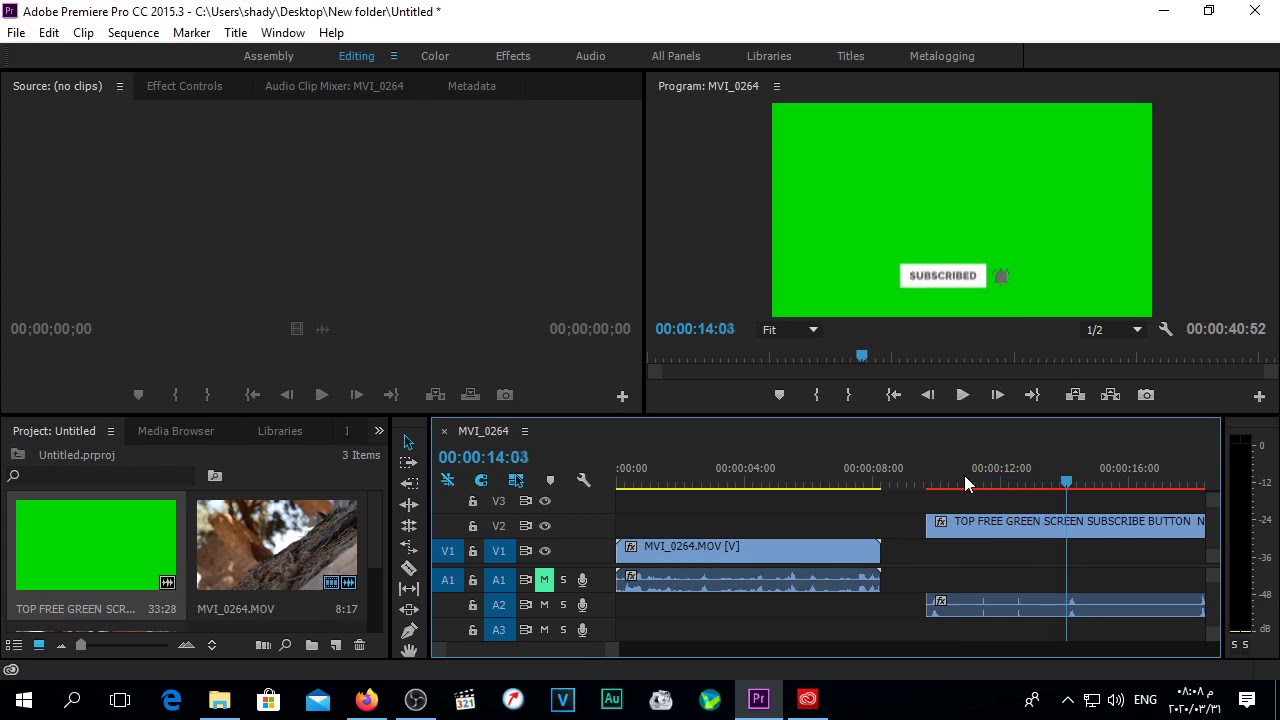Open the Media Browser tab
1280x720 pixels.
pyautogui.click(x=176, y=431)
